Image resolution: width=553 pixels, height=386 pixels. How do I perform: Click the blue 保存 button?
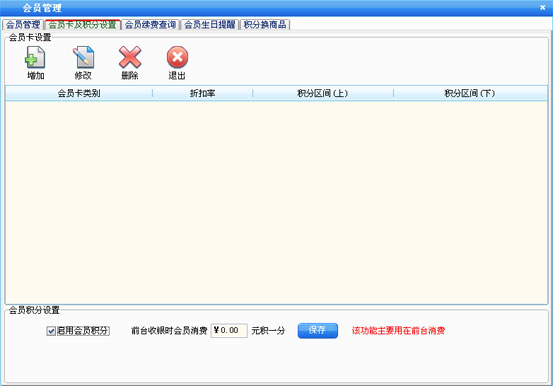pos(317,331)
